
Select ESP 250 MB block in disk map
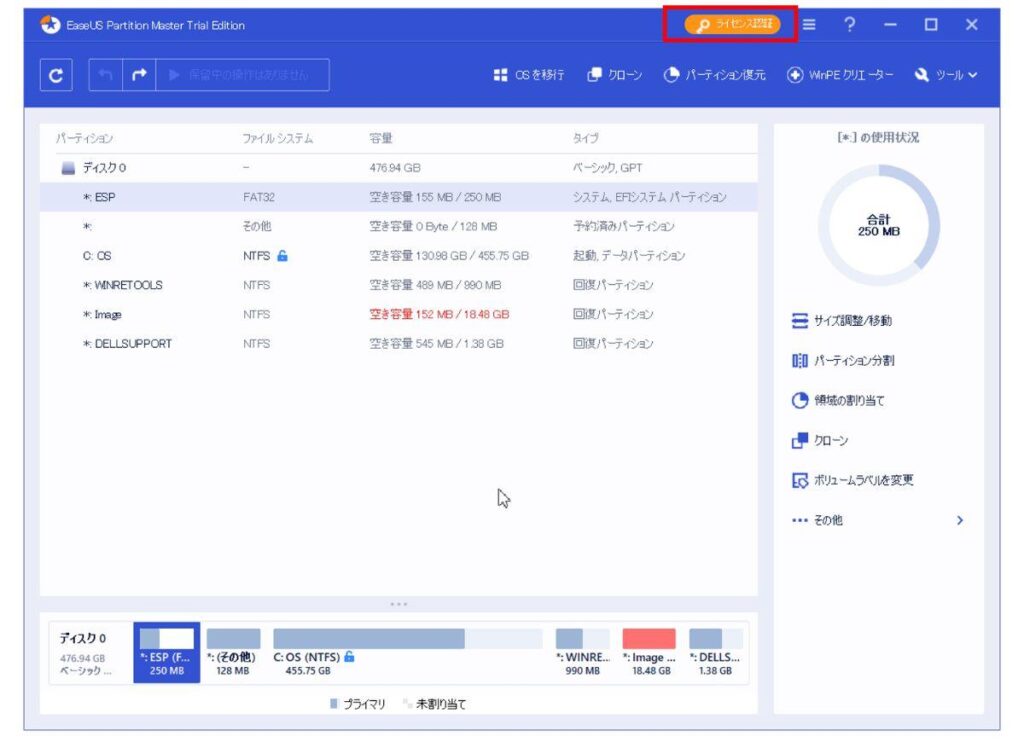pyautogui.click(x=167, y=652)
